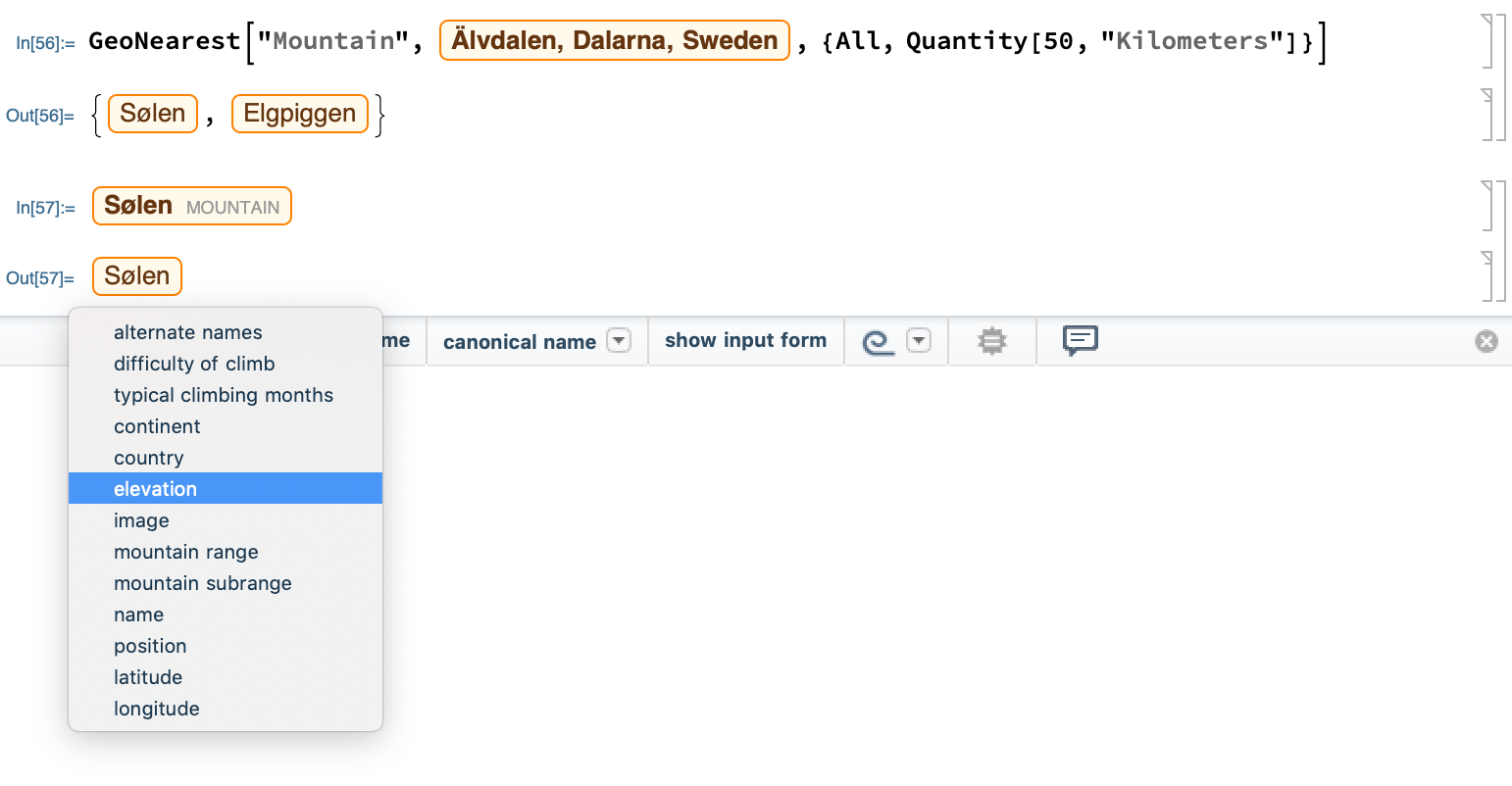Expand dropdown next to swirl icon
Viewport: 1512px width, 786px height.
(x=919, y=341)
